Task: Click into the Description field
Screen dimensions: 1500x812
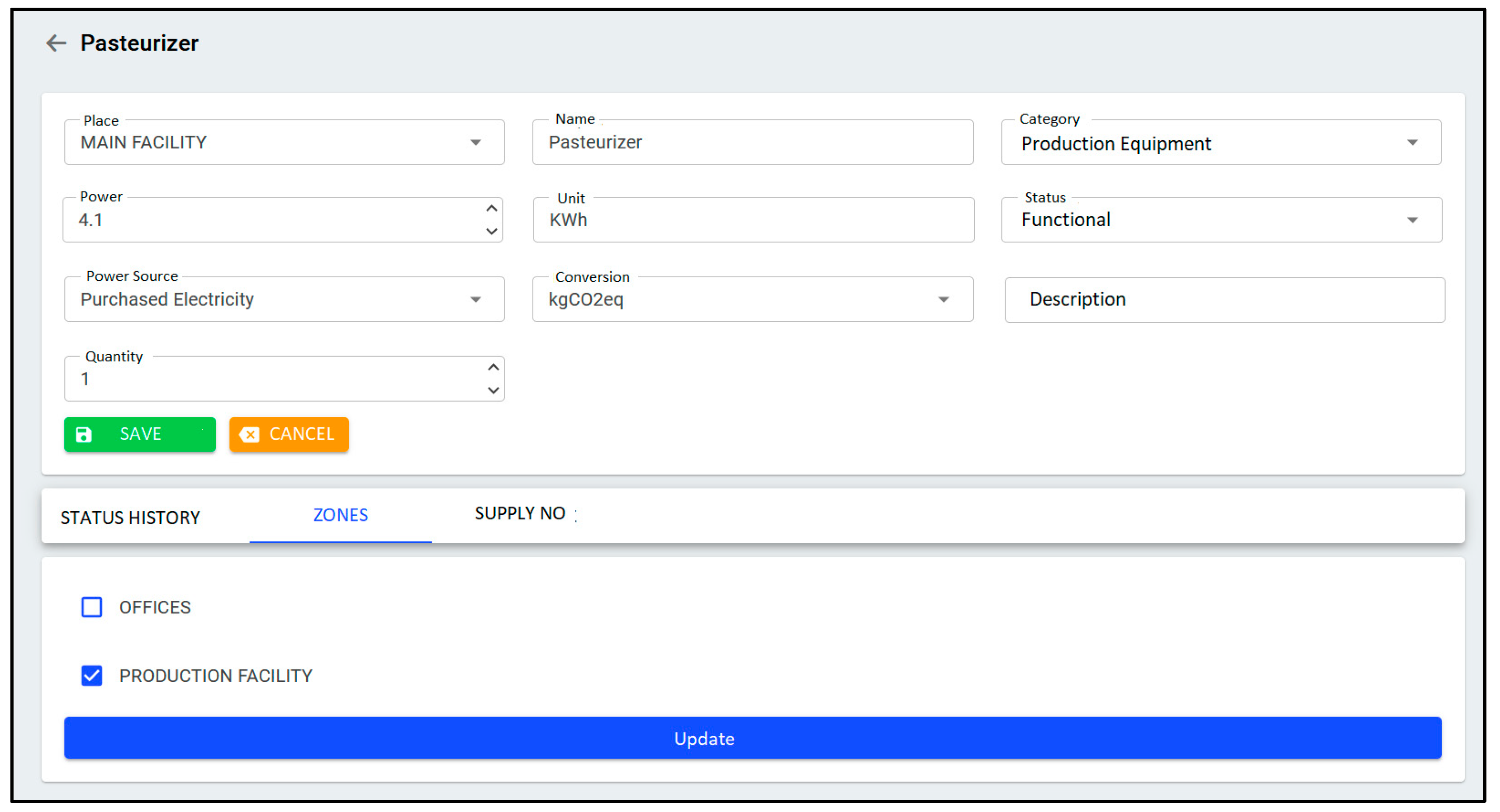Action: [x=1224, y=299]
